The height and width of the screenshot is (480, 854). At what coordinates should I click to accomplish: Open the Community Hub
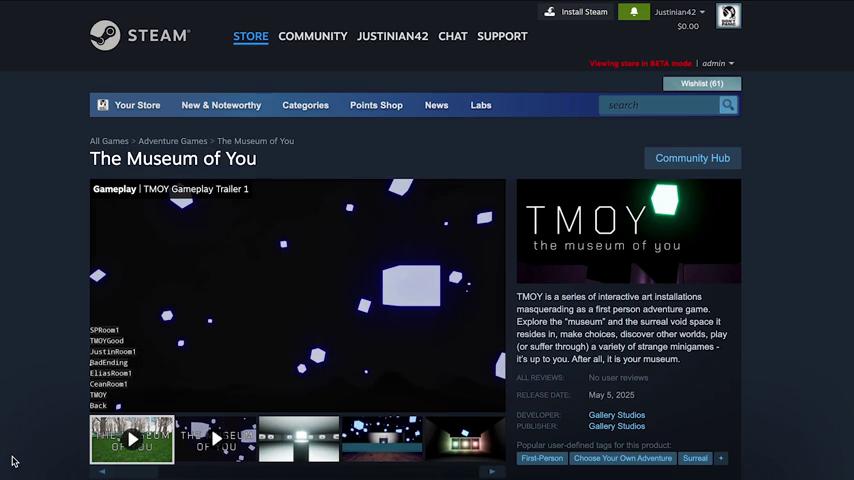tap(692, 158)
